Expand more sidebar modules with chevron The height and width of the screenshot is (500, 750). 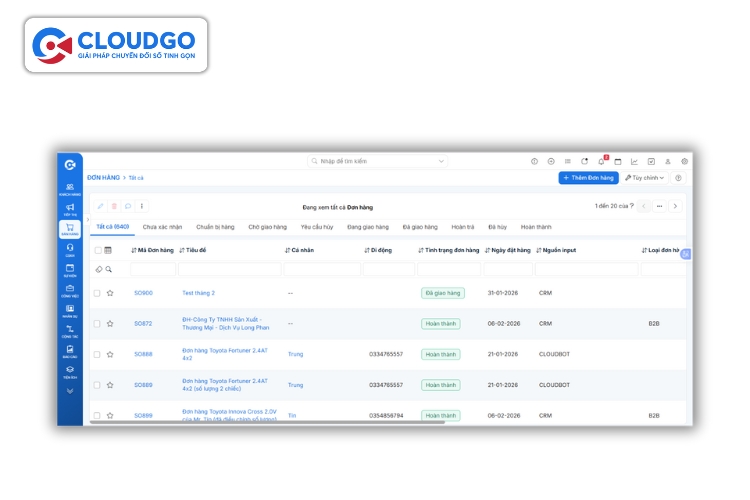[x=70, y=390]
